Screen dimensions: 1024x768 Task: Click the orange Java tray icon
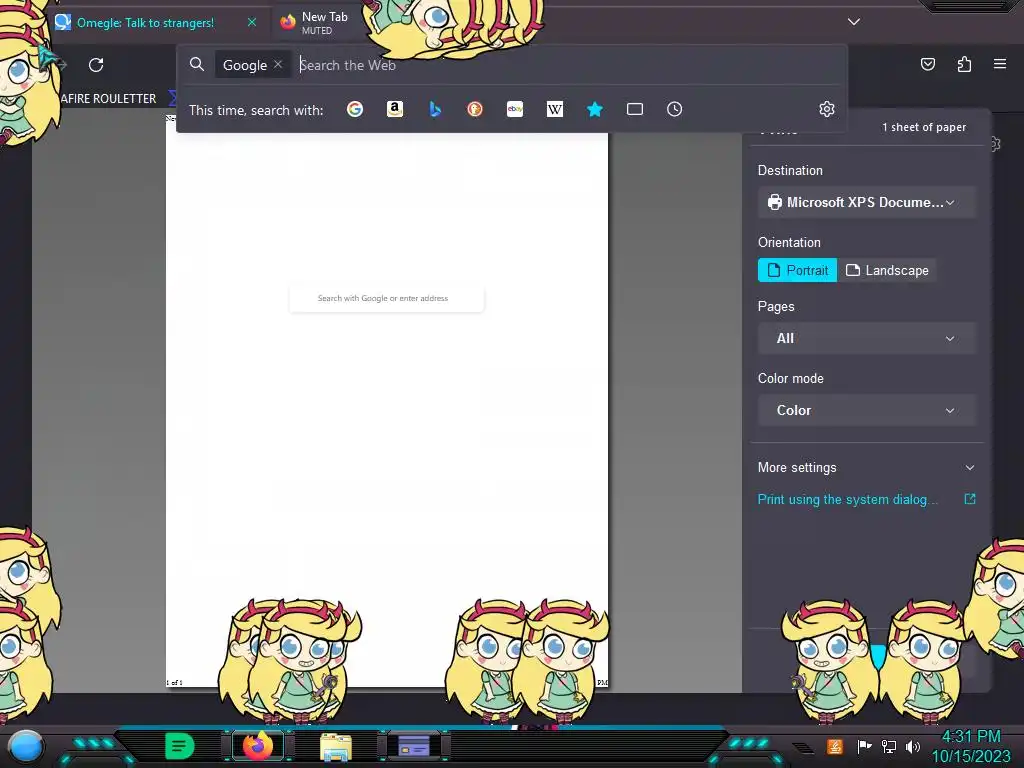(835, 746)
